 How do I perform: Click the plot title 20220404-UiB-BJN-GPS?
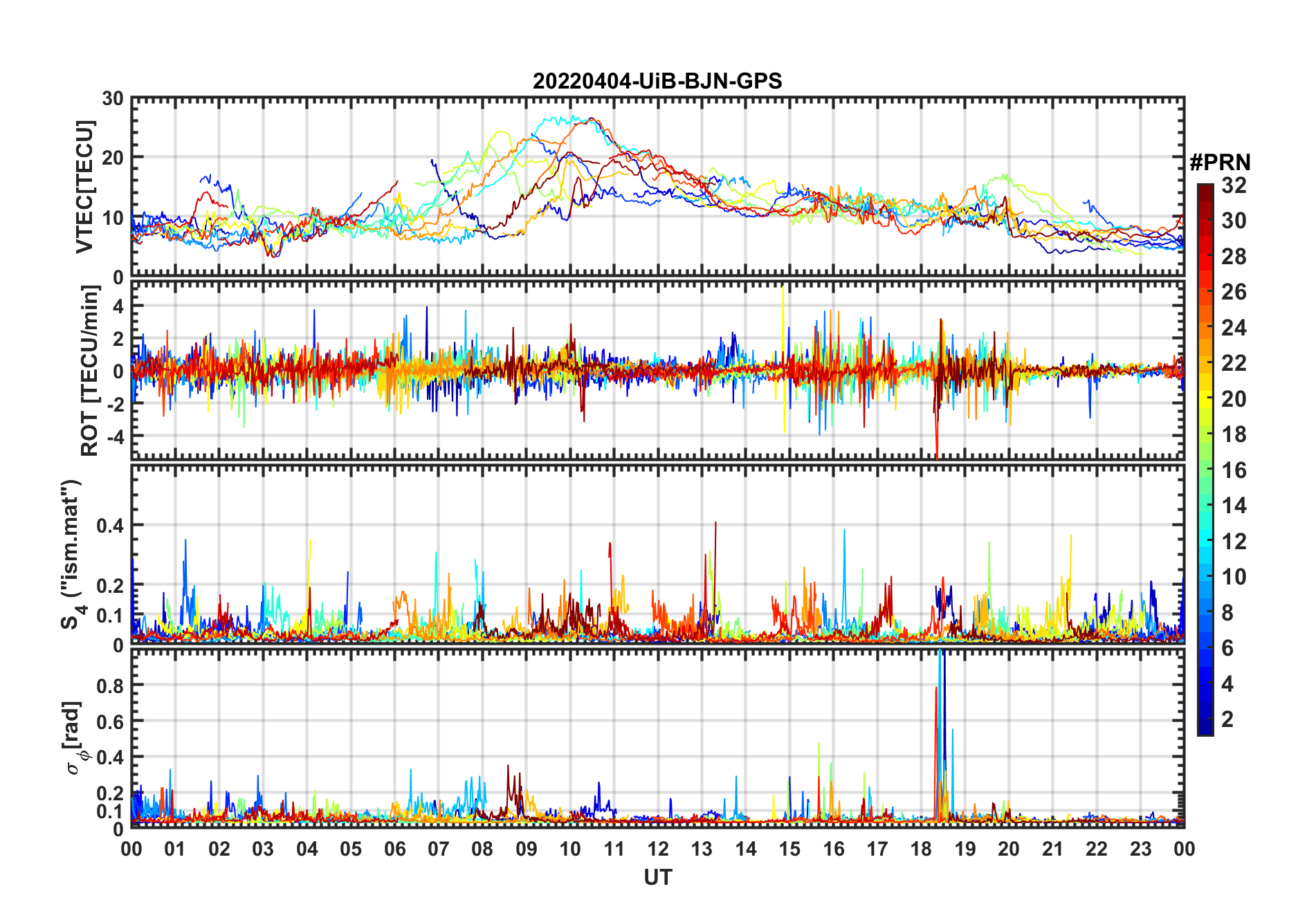coord(657,81)
